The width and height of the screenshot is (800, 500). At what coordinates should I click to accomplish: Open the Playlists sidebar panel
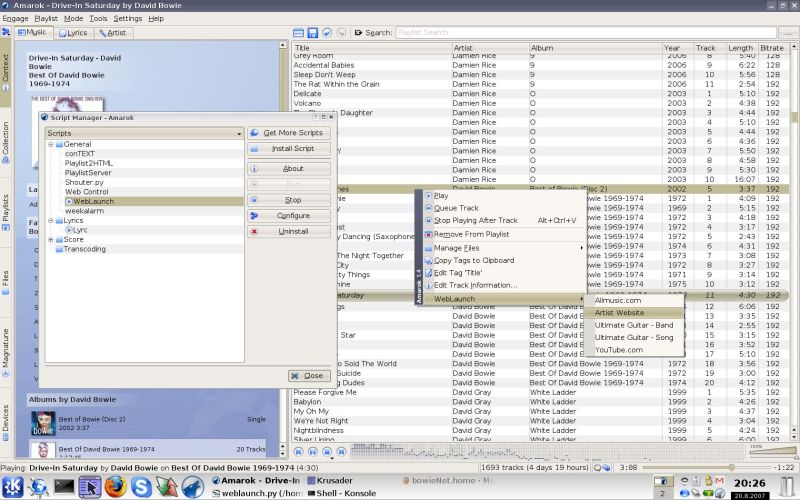point(6,212)
